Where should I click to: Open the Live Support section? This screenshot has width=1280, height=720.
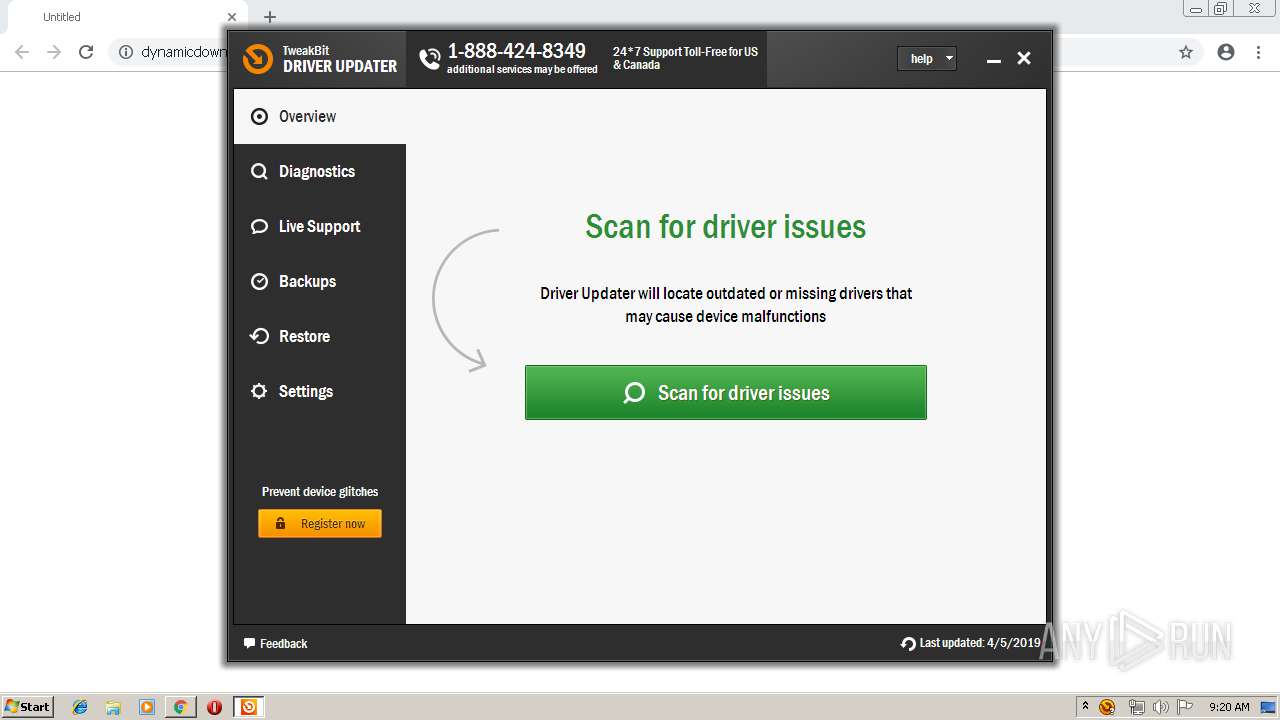pos(320,226)
